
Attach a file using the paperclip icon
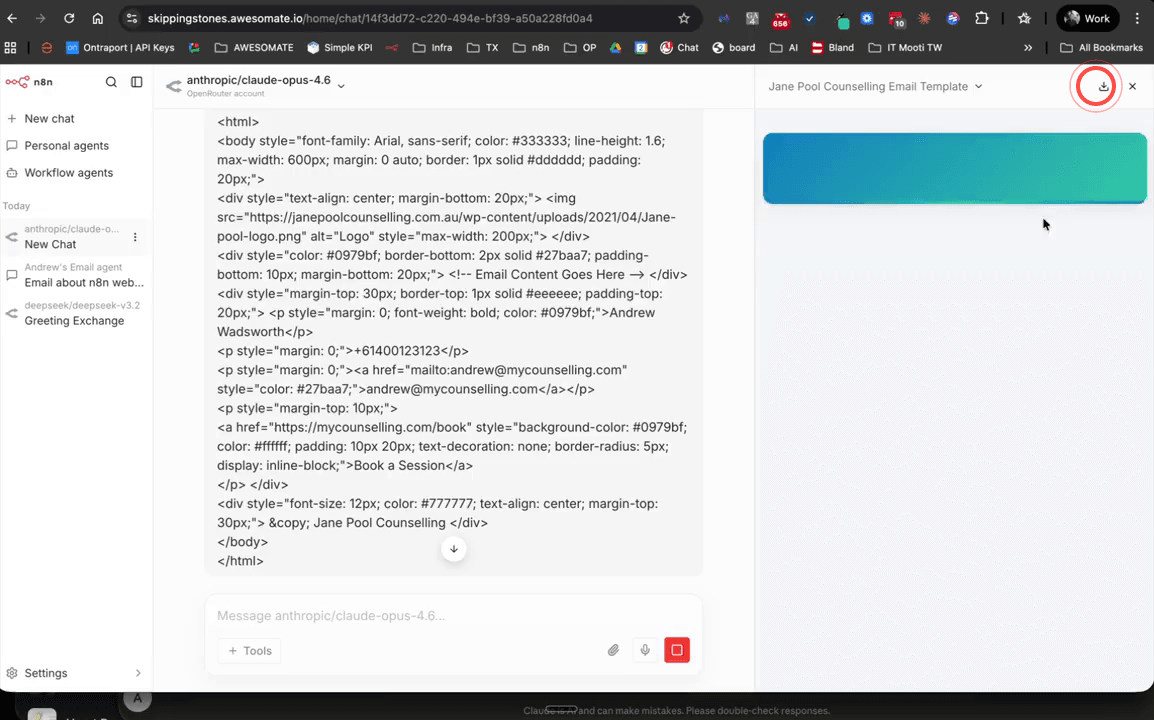613,650
